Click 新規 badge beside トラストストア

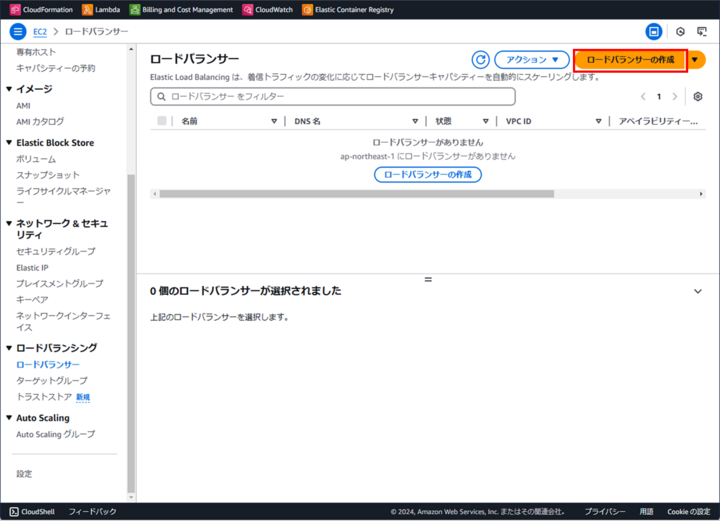click(x=83, y=397)
